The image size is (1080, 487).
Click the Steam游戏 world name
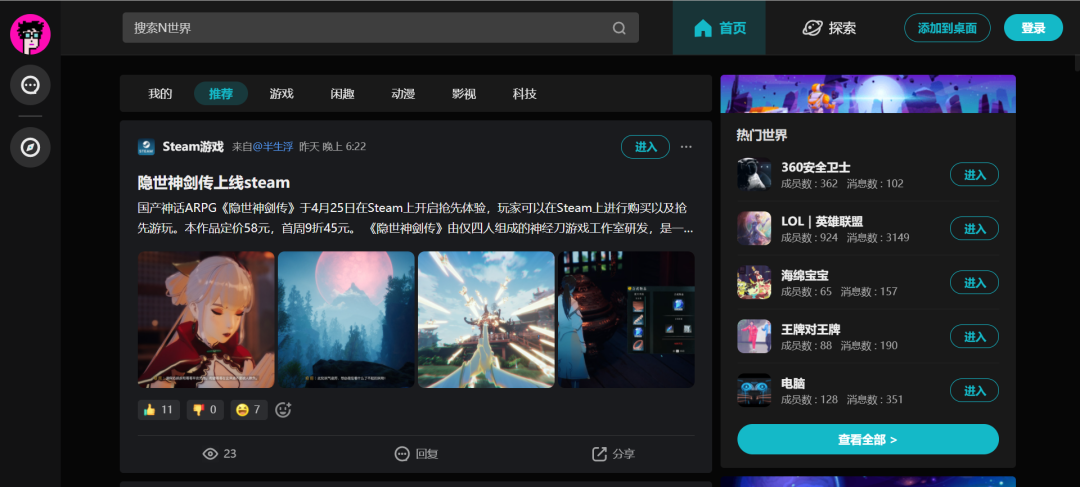click(193, 147)
